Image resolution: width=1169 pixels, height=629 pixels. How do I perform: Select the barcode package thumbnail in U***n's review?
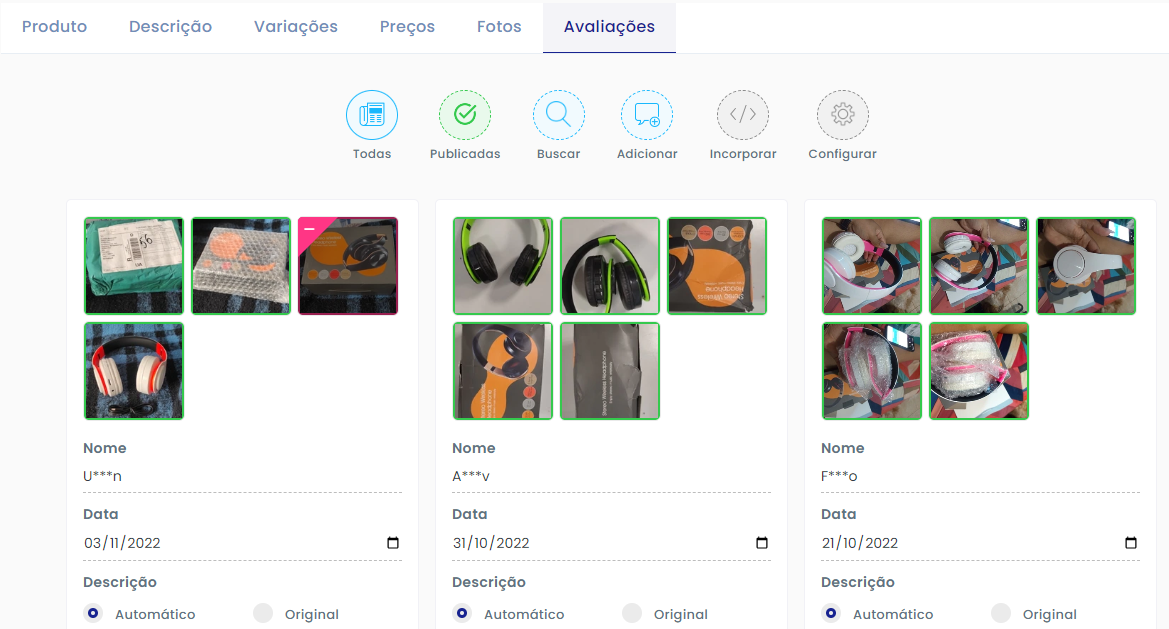click(133, 265)
